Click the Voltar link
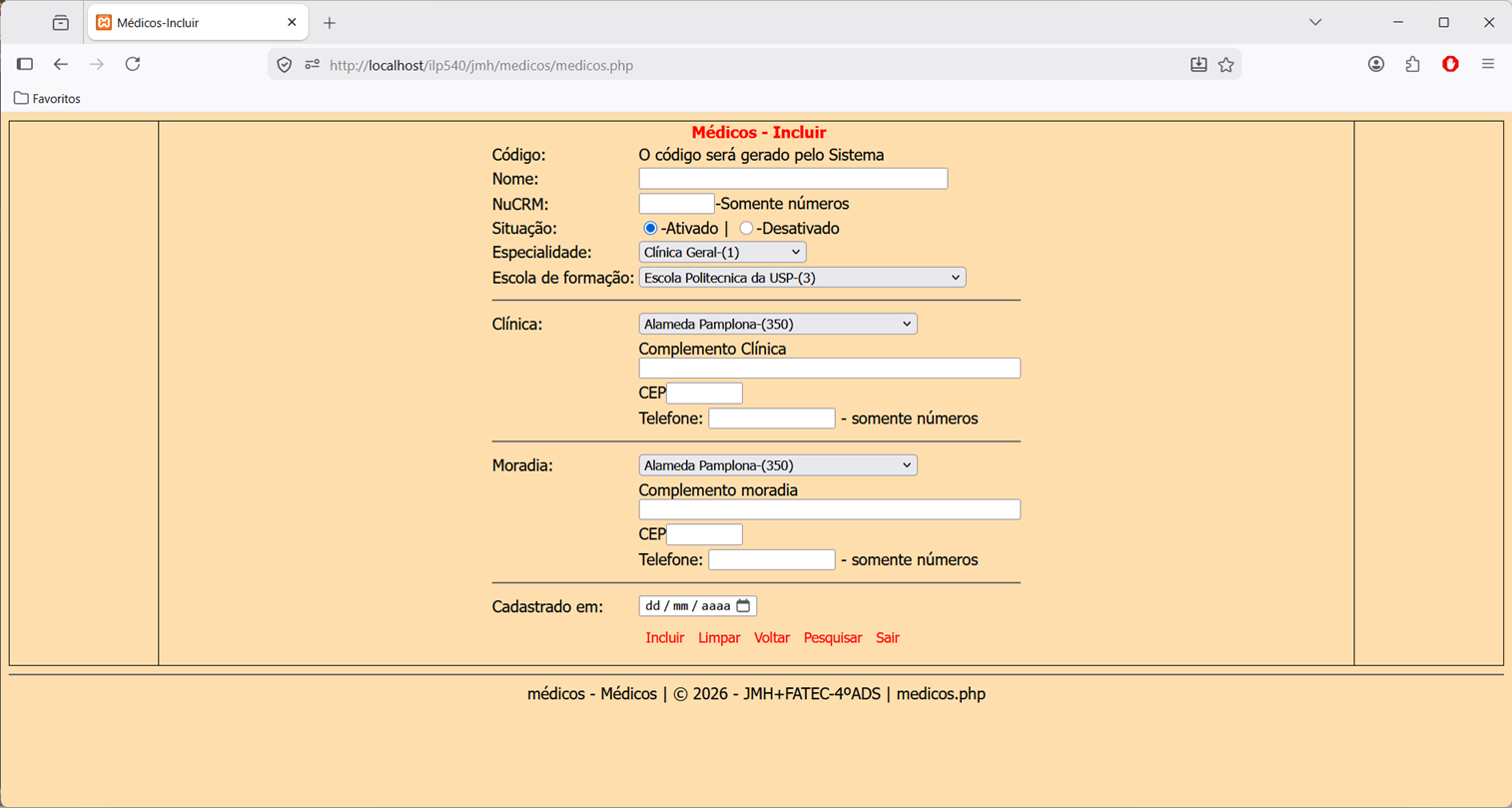 pyautogui.click(x=772, y=637)
